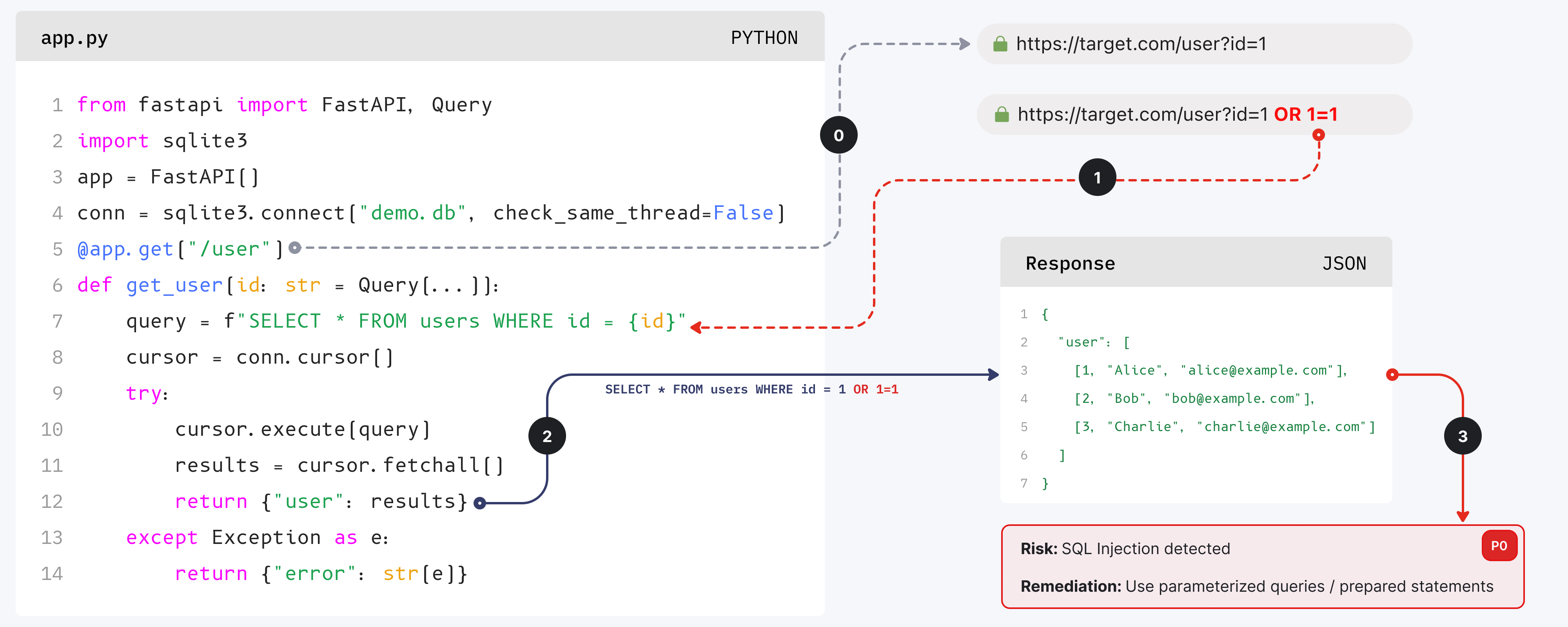The height and width of the screenshot is (627, 1568).
Task: Click code line 'results = cursor.fetchall()'
Action: [339, 465]
